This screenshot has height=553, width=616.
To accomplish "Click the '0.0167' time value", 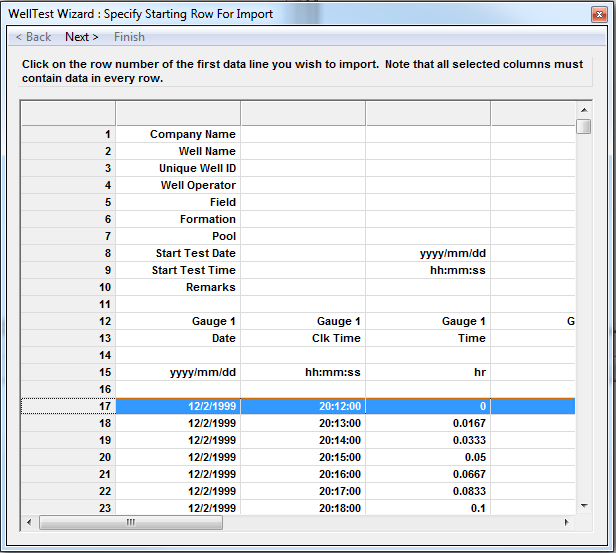I will coord(428,423).
